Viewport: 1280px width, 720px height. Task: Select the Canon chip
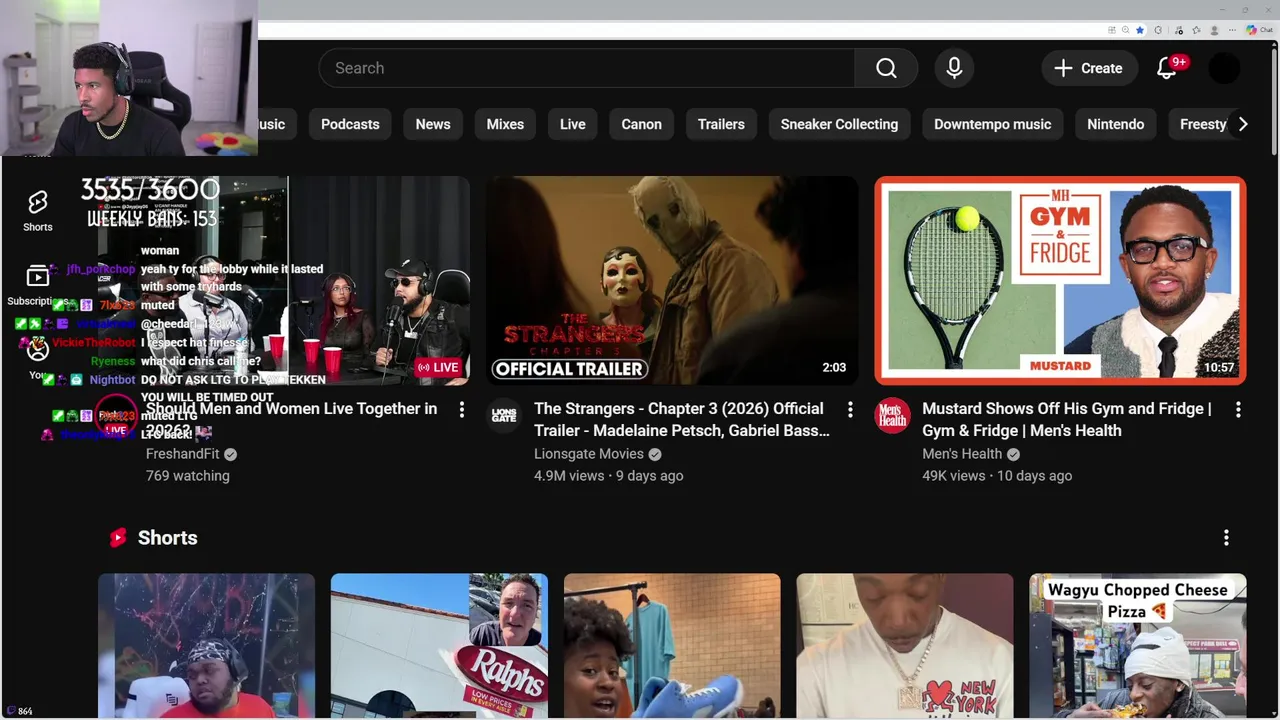pyautogui.click(x=642, y=124)
